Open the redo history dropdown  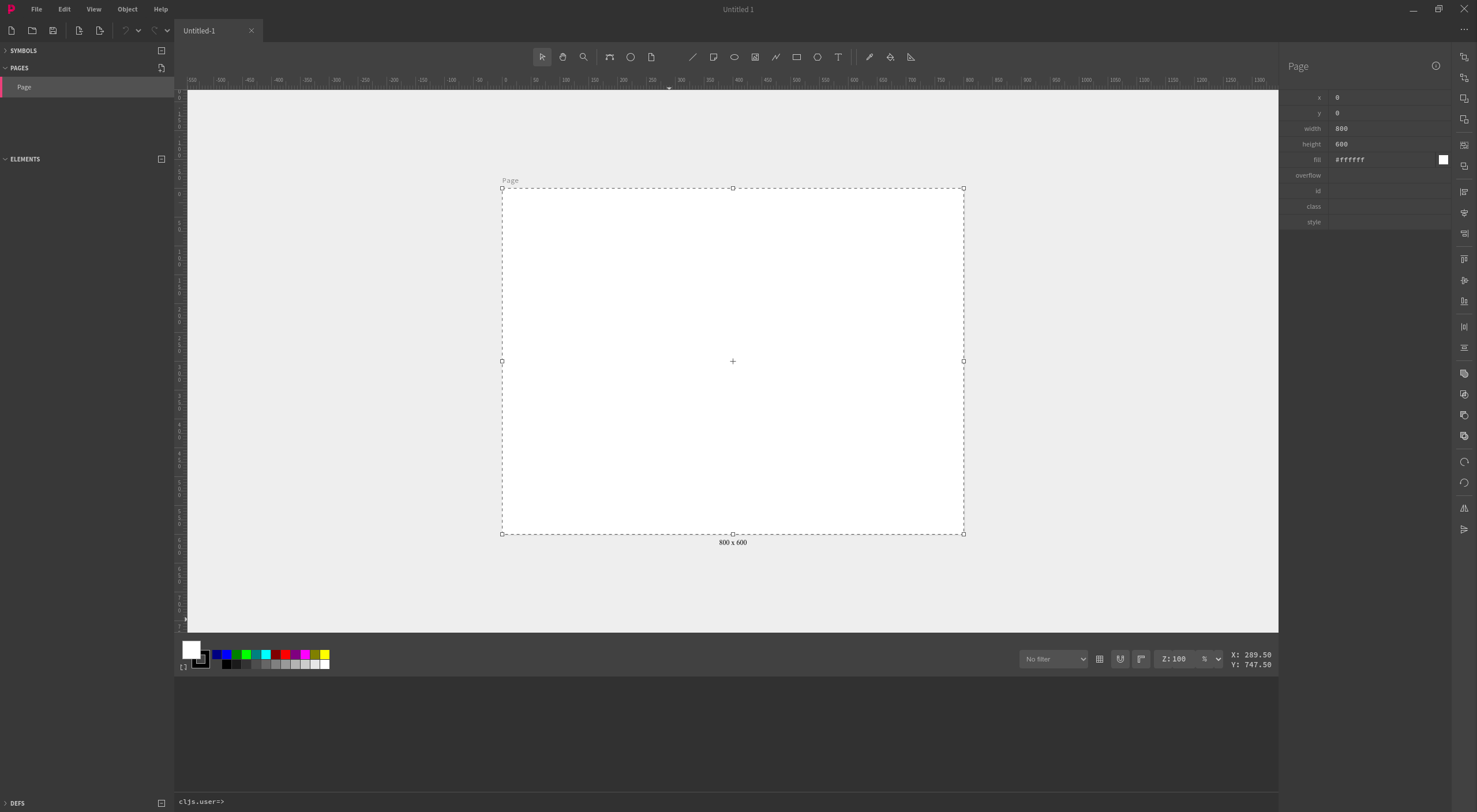coord(167,31)
